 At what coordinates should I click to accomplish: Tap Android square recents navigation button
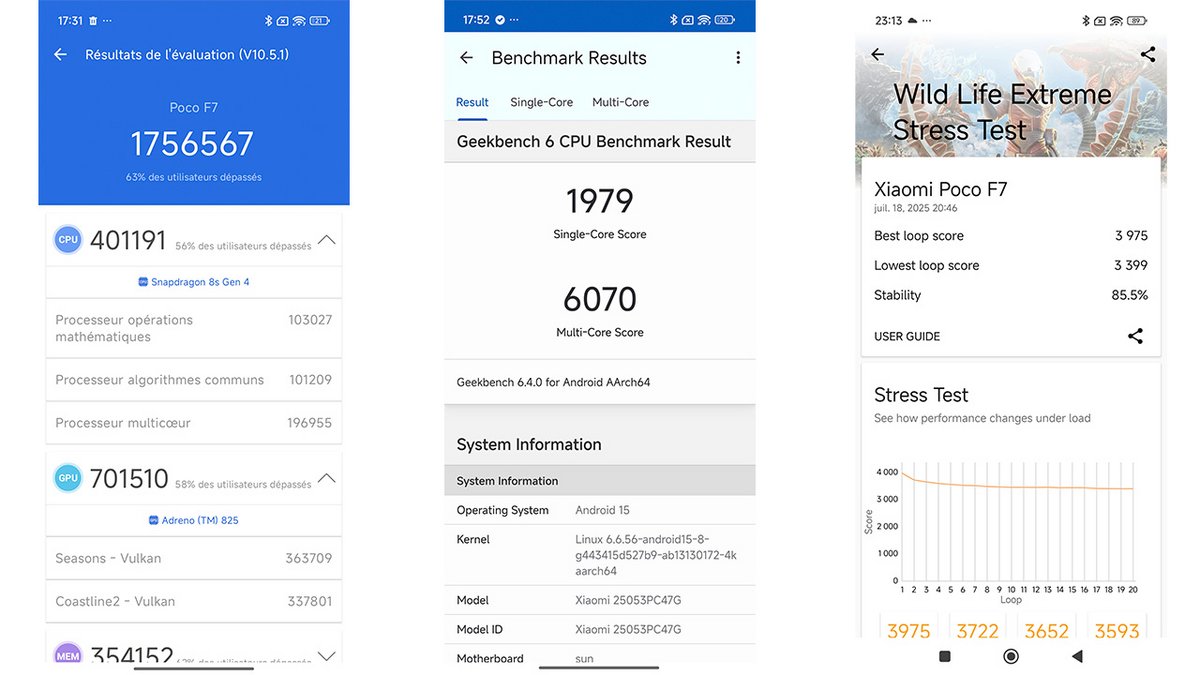click(945, 657)
